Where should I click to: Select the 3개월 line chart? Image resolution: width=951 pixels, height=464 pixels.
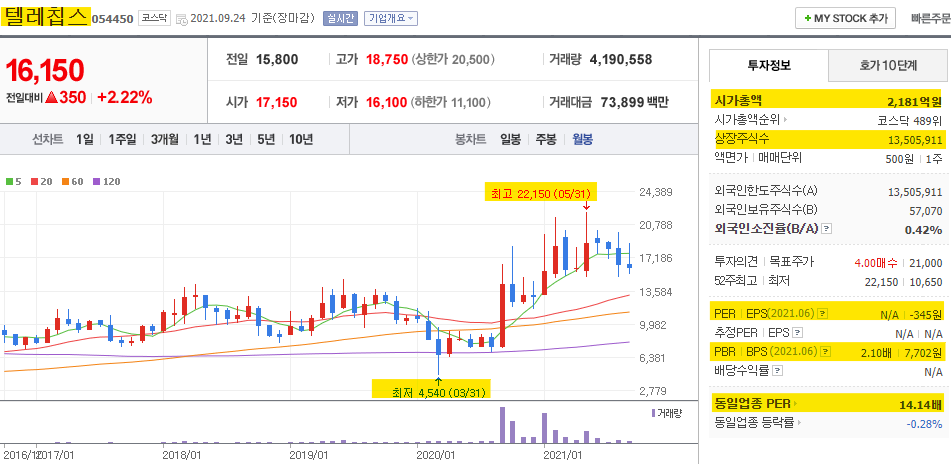[165, 140]
